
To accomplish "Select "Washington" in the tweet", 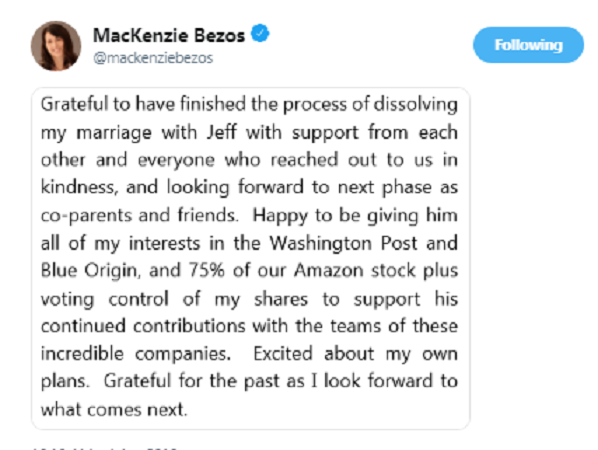I will click(320, 243).
